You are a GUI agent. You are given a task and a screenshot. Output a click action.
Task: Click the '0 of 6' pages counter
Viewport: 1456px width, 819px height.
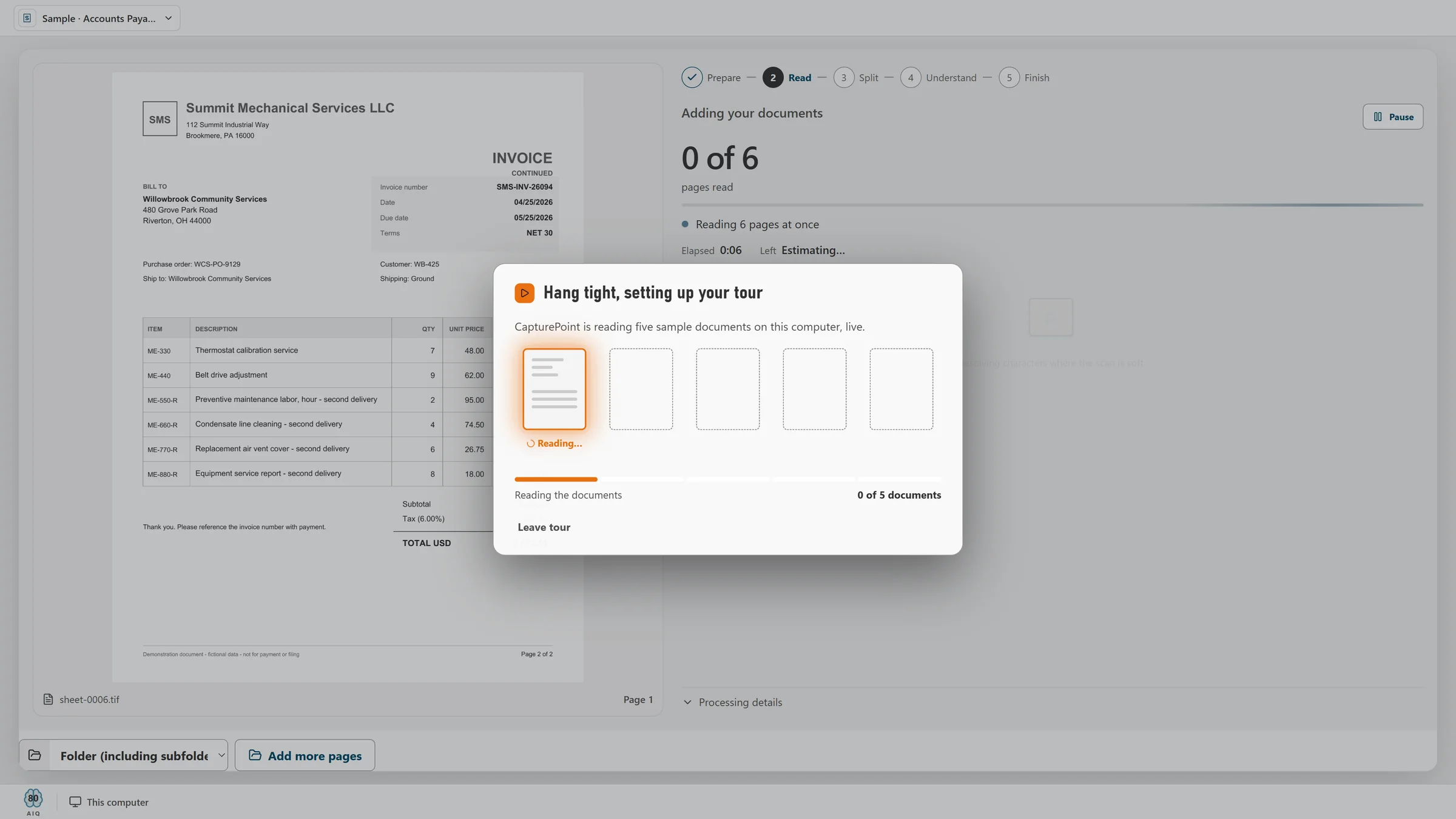pyautogui.click(x=720, y=158)
